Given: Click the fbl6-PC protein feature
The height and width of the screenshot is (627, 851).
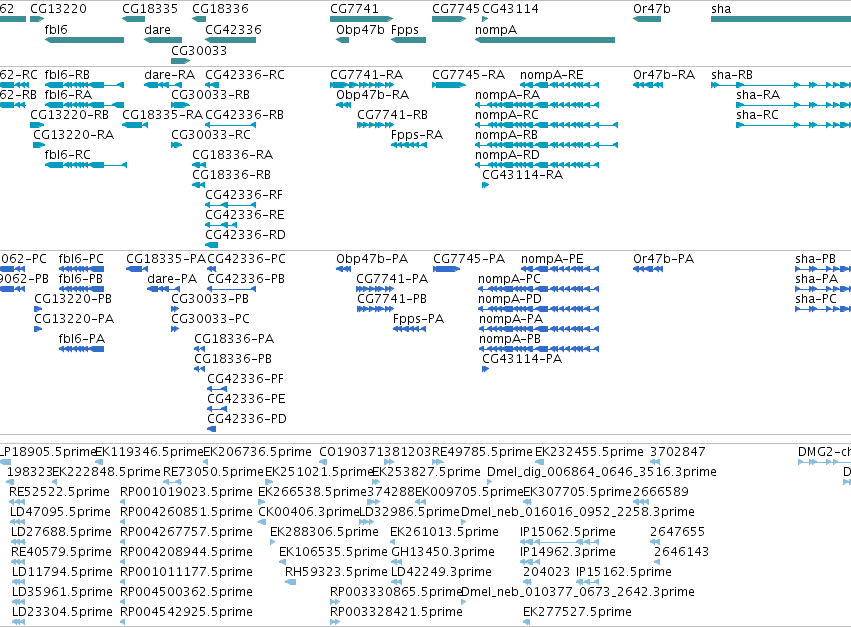Looking at the screenshot, I should click(x=81, y=258).
